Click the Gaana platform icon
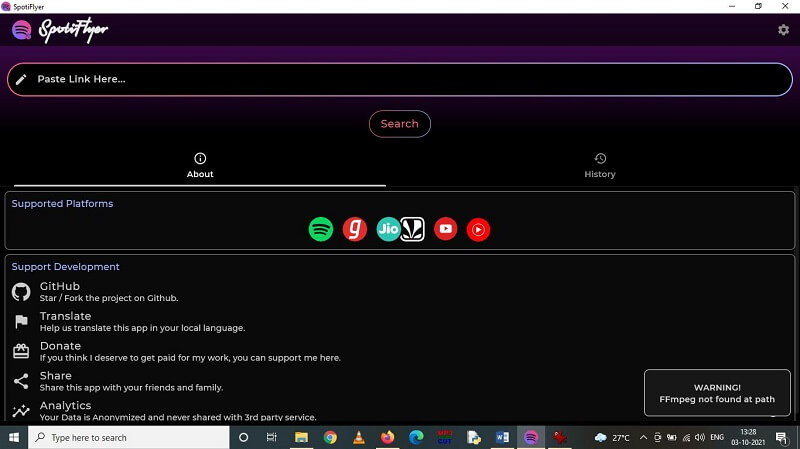This screenshot has height=449, width=800. 355,229
